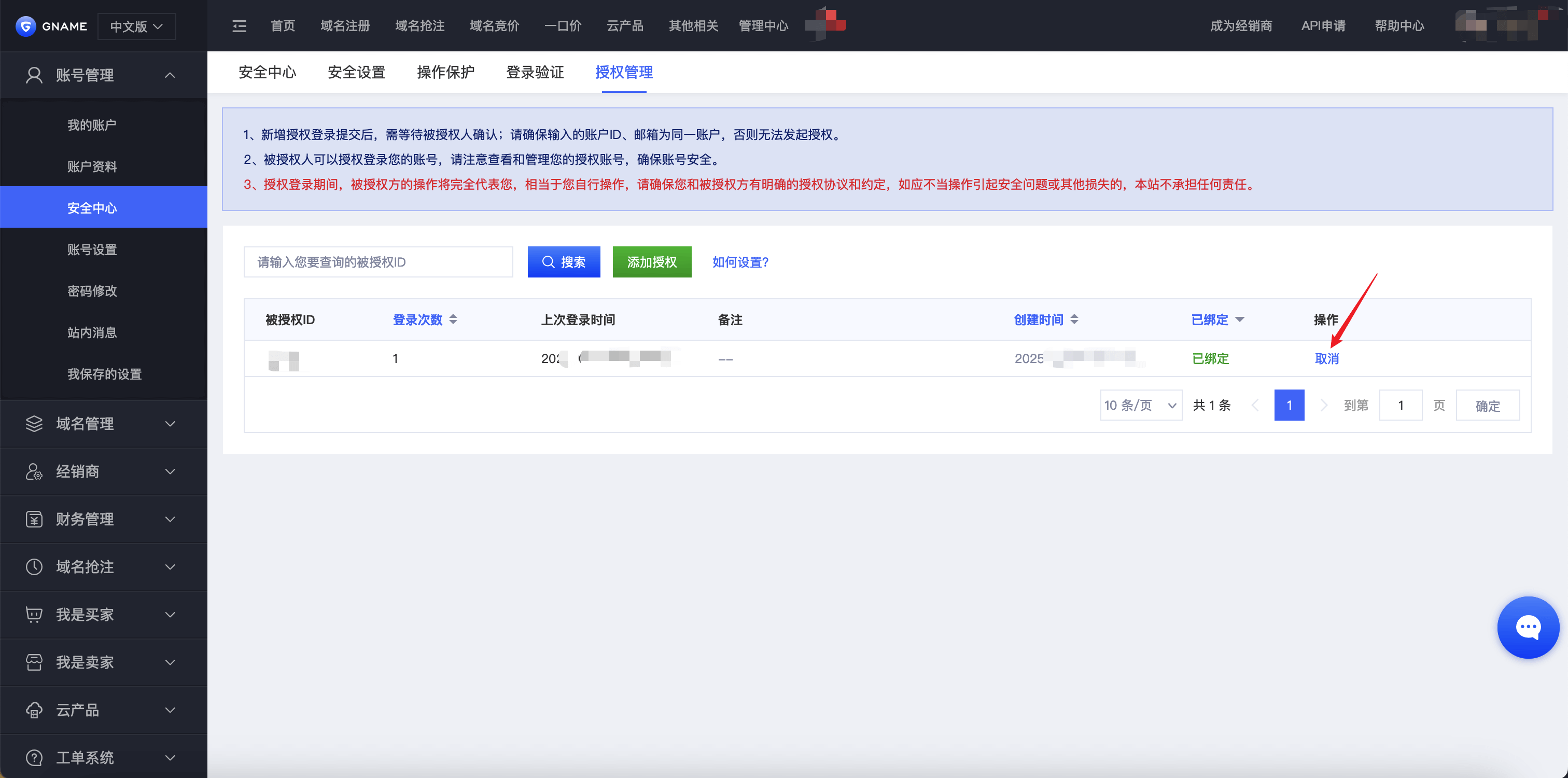Collapse the 账号管理 section chevron
Viewport: 1568px width, 778px height.
coord(170,75)
